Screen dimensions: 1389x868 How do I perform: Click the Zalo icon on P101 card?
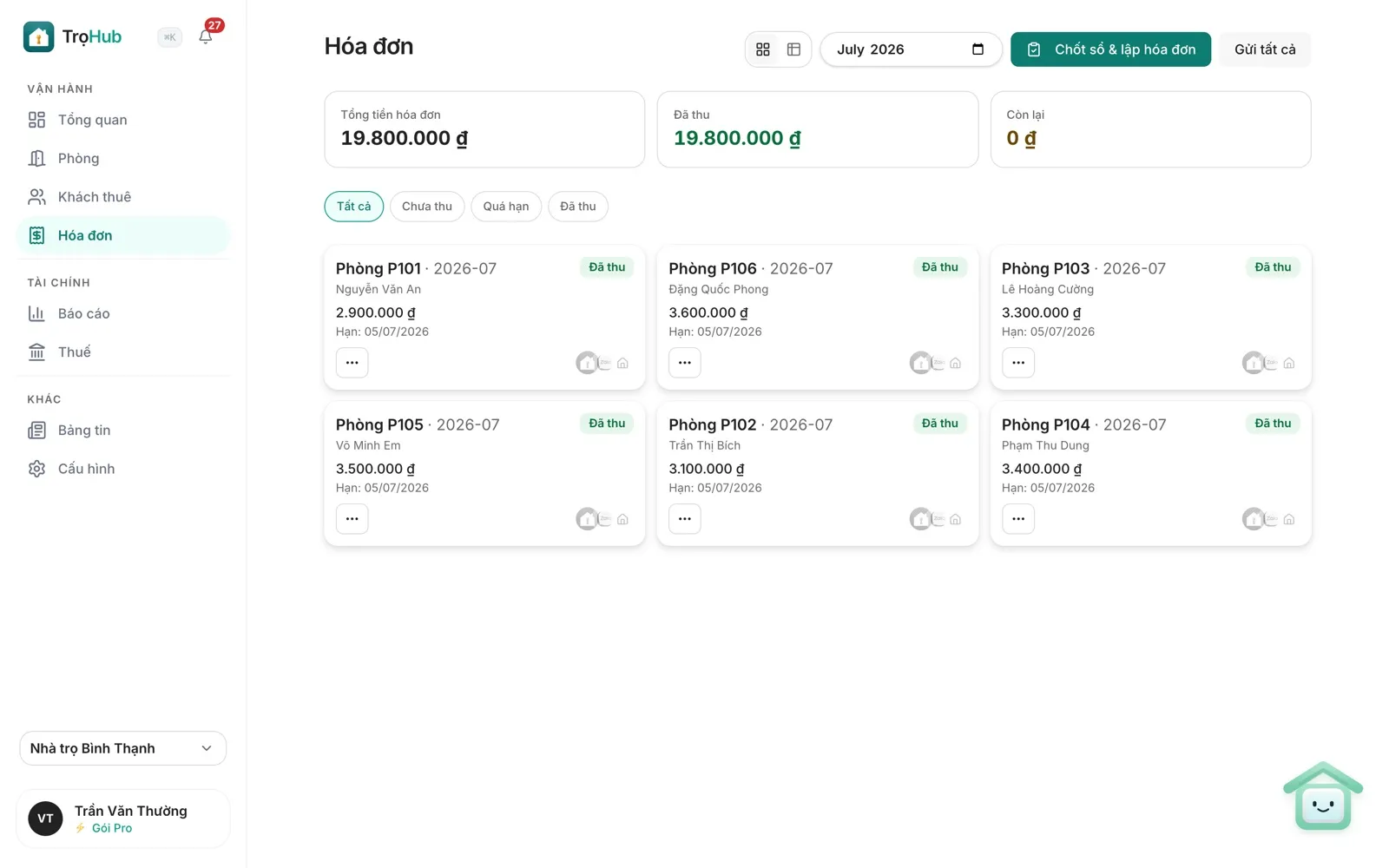(x=604, y=363)
